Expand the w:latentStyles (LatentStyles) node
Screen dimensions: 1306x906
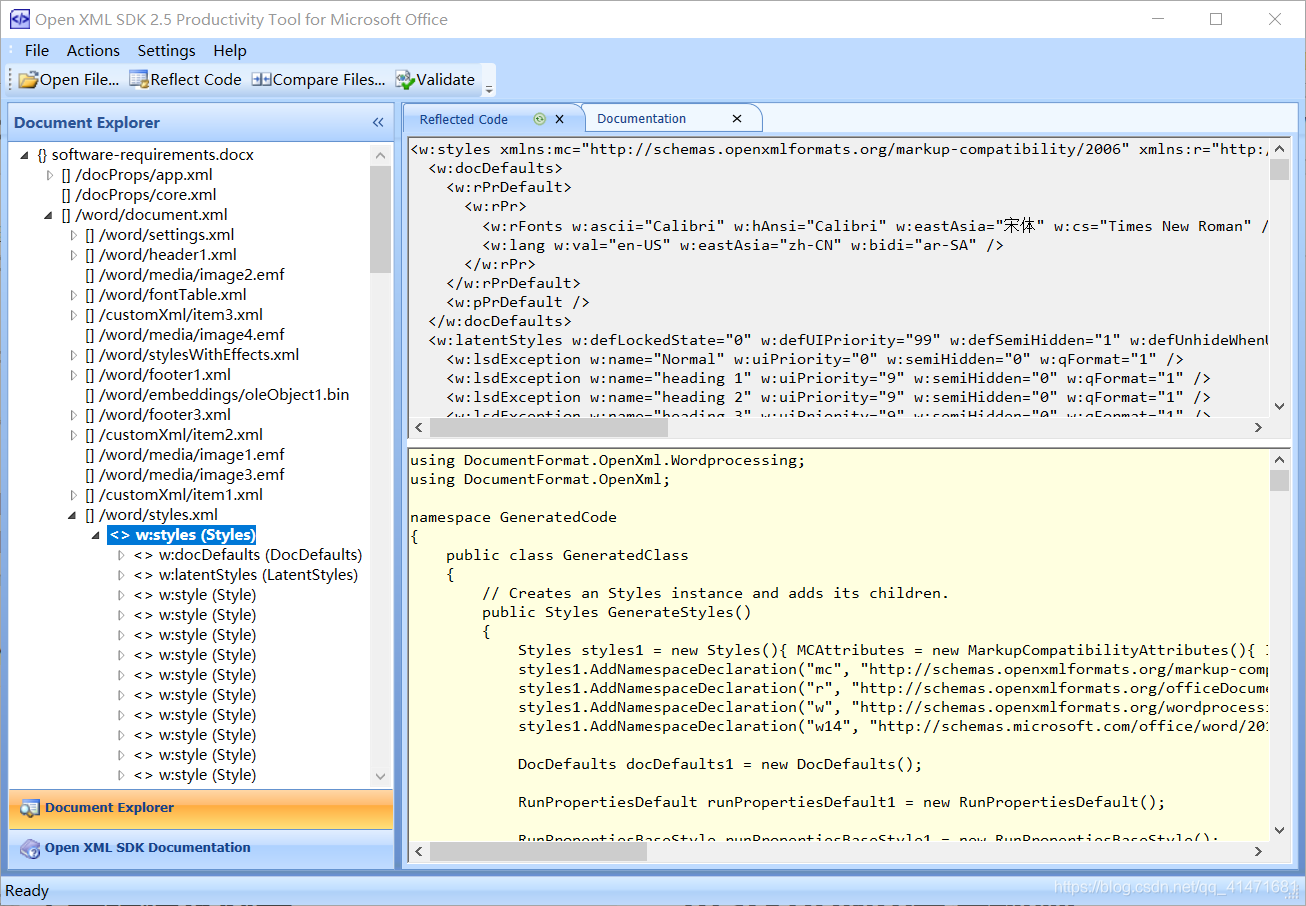(122, 575)
